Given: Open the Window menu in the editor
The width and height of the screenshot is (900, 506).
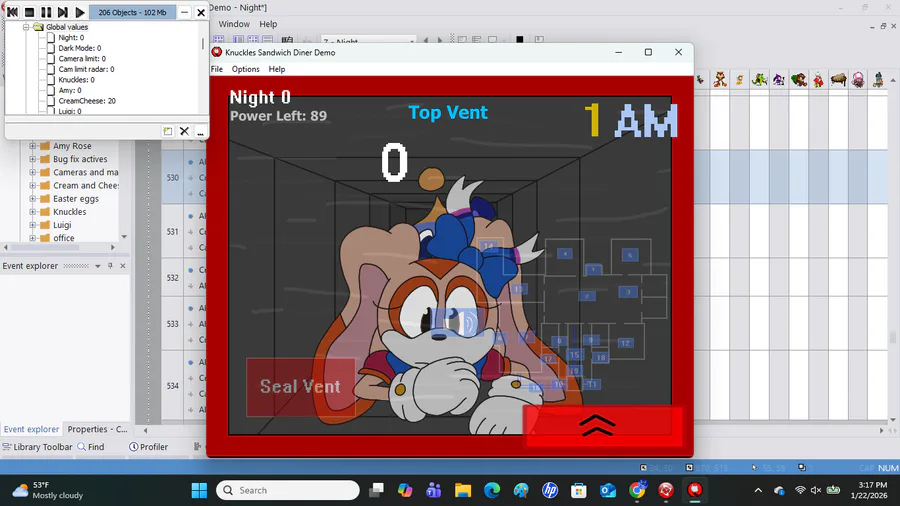Looking at the screenshot, I should click(234, 24).
